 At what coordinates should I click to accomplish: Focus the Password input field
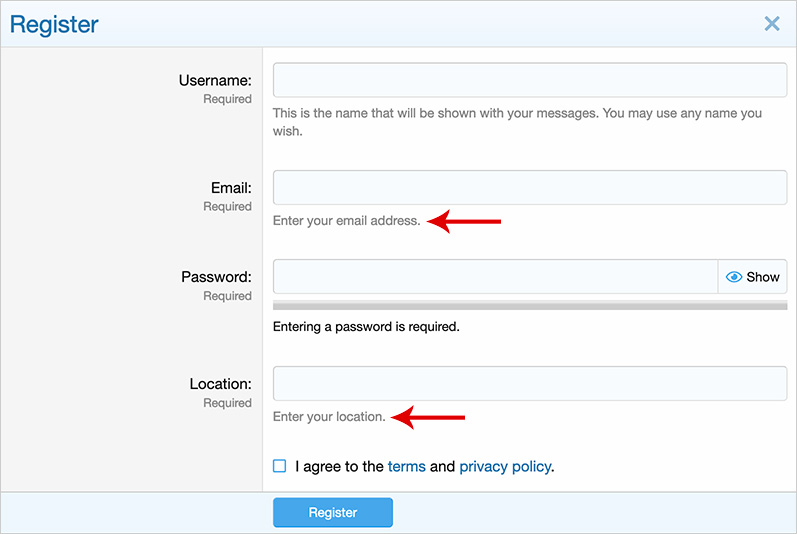tap(495, 277)
